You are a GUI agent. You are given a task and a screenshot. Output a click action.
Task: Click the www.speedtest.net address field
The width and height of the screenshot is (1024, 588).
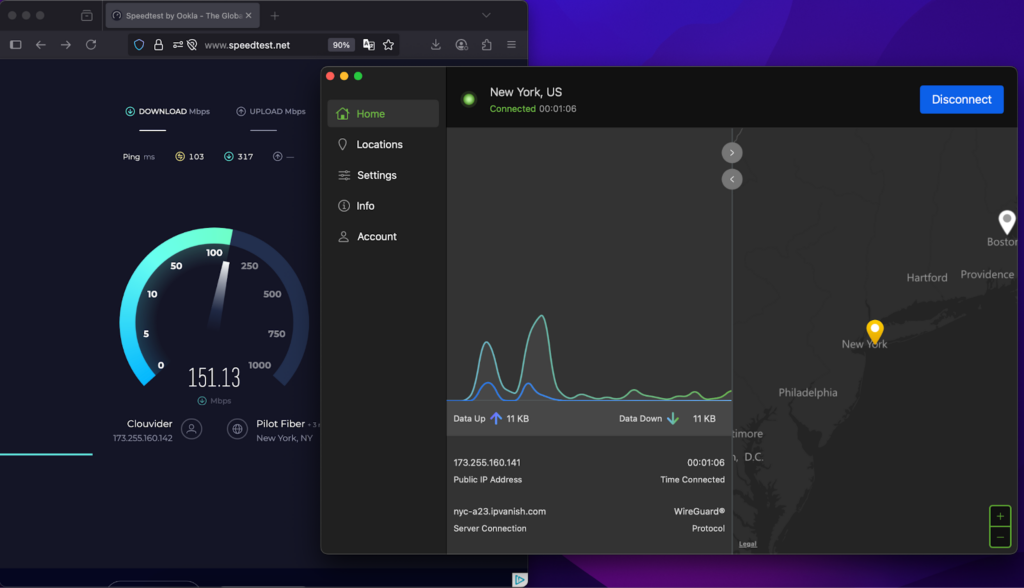click(248, 44)
